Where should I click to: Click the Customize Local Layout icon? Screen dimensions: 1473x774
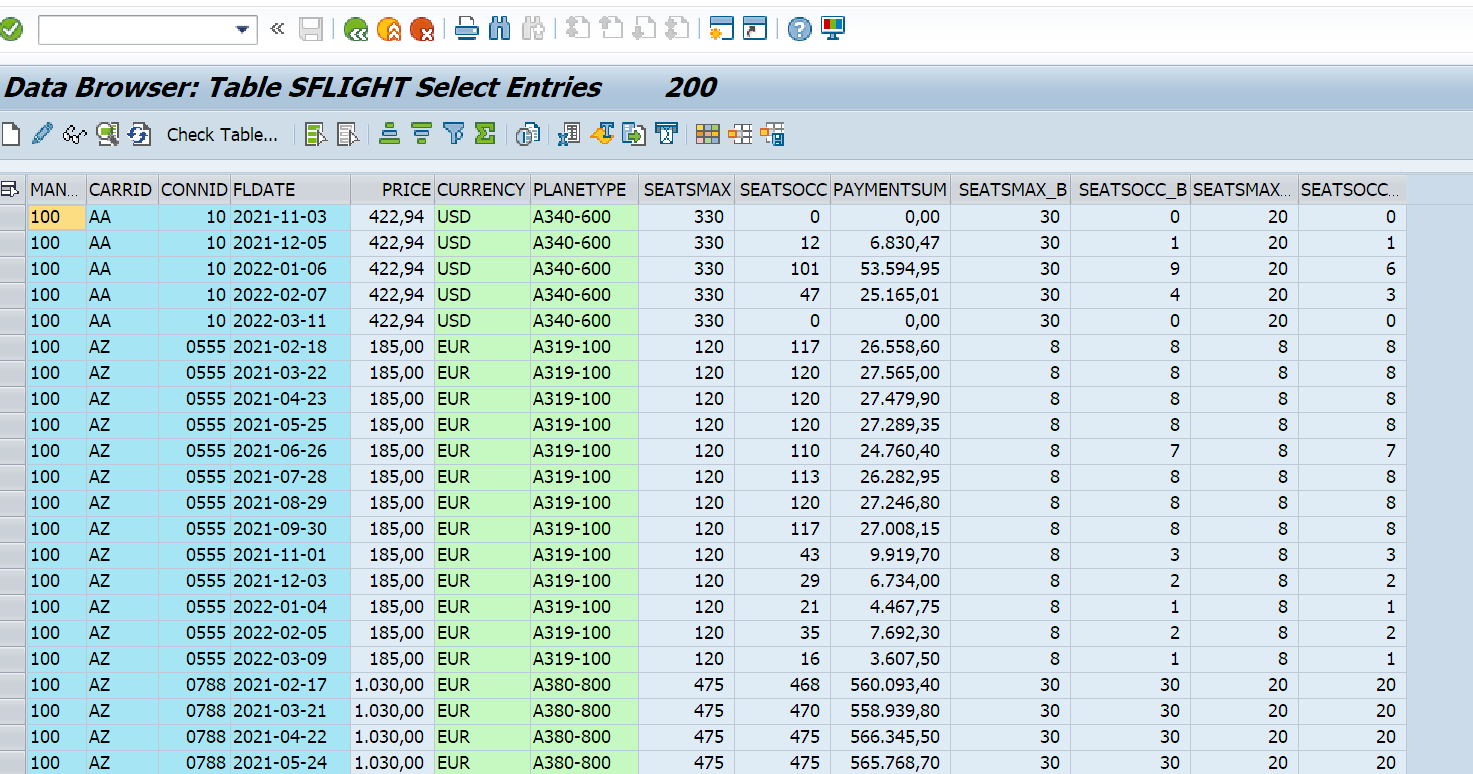(831, 29)
